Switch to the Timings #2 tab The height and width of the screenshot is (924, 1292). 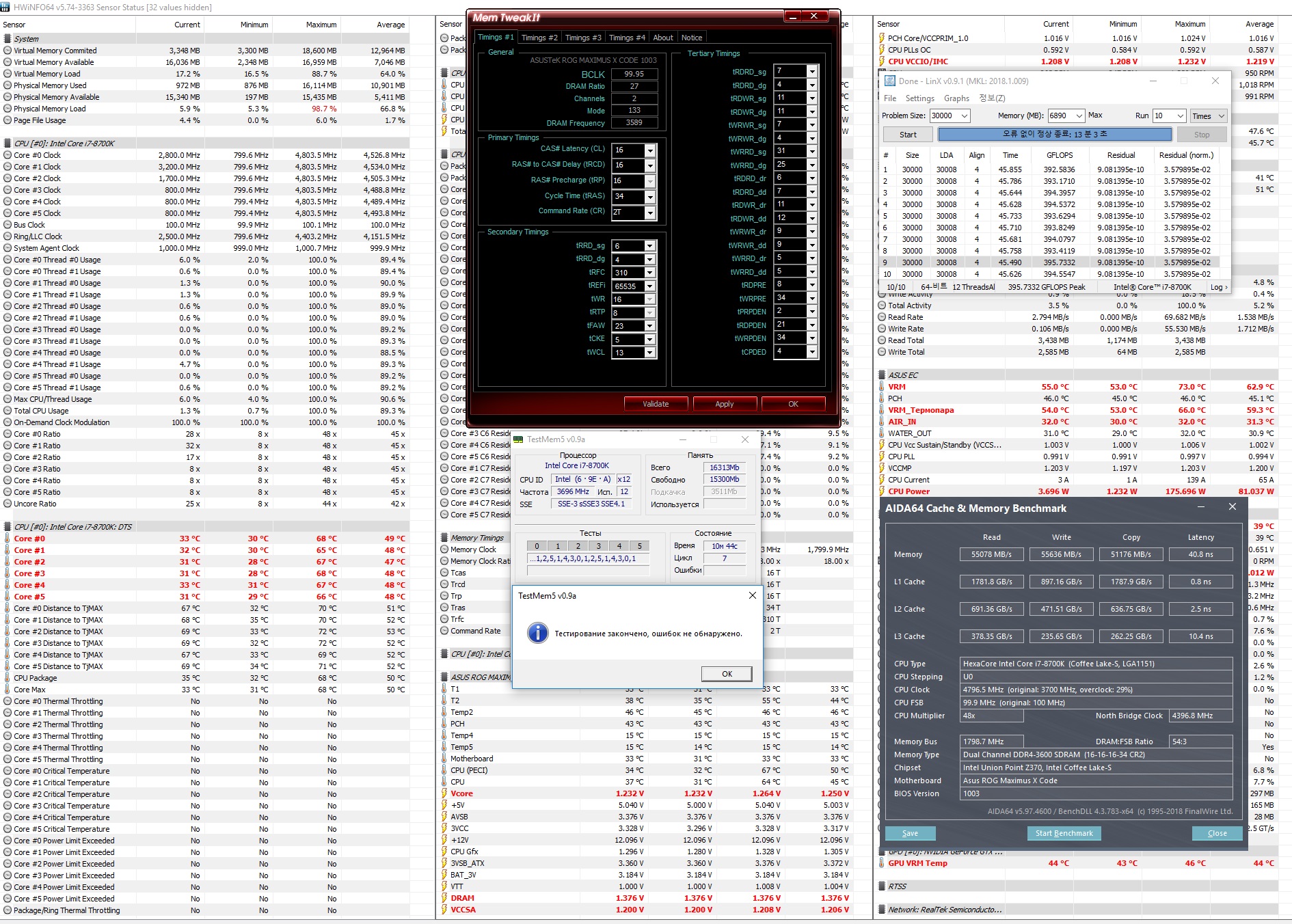point(539,38)
